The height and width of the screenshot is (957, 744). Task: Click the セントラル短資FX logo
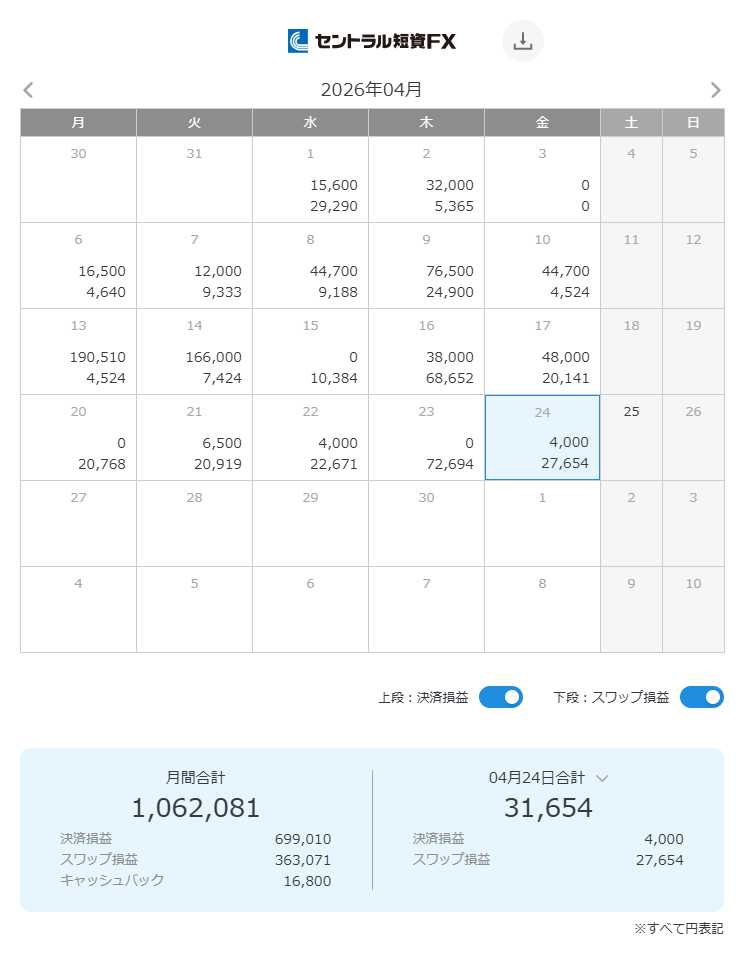point(372,41)
